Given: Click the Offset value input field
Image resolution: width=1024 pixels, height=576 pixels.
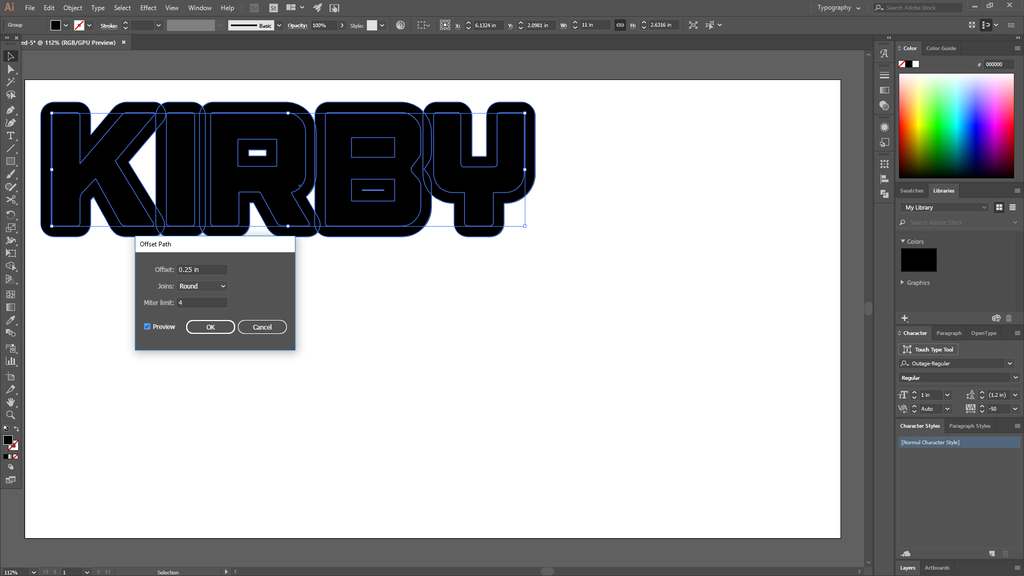Looking at the screenshot, I should (x=202, y=270).
